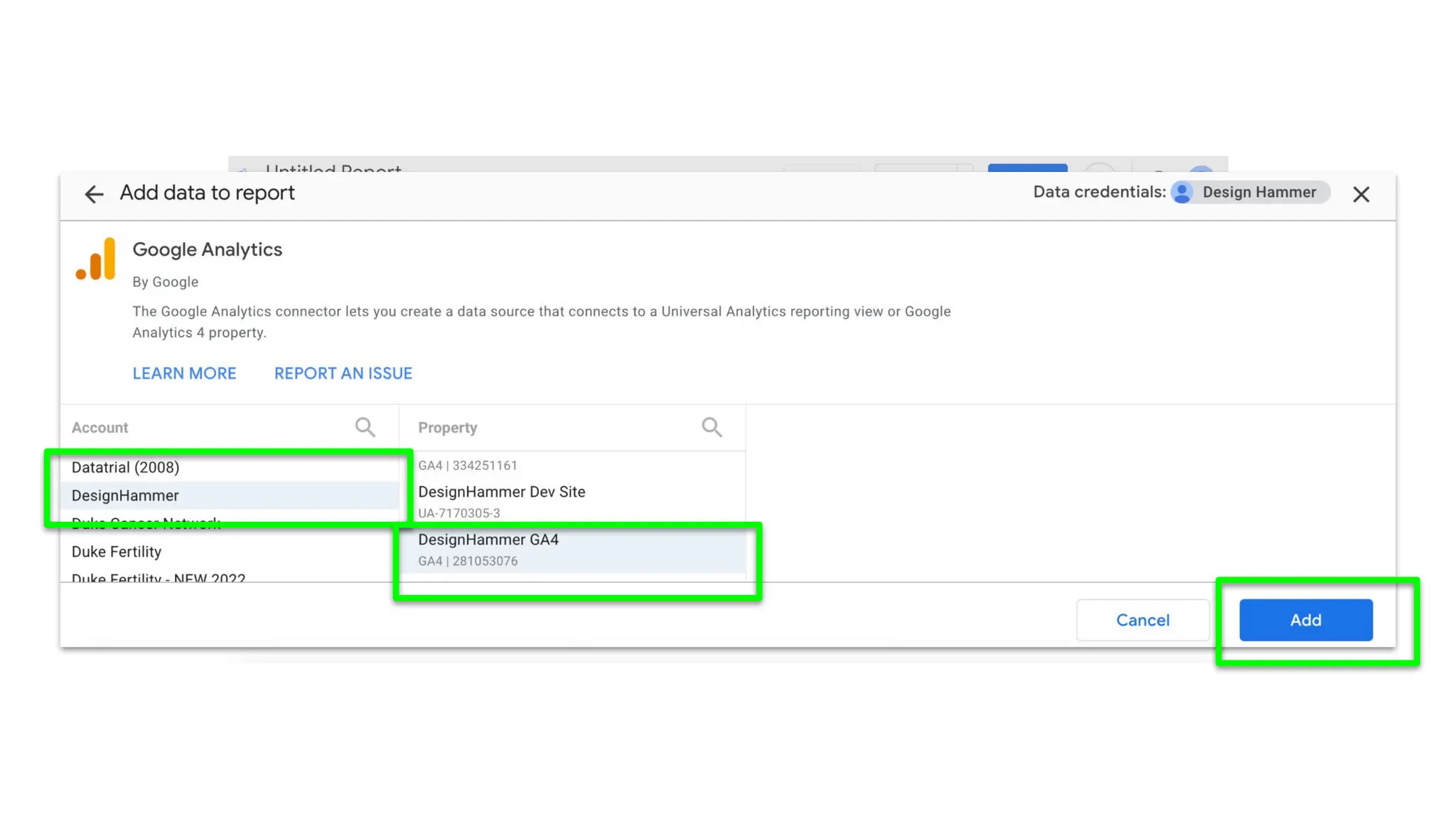Open the LEARN MORE link
Image resolution: width=1456 pixels, height=819 pixels.
pos(184,373)
